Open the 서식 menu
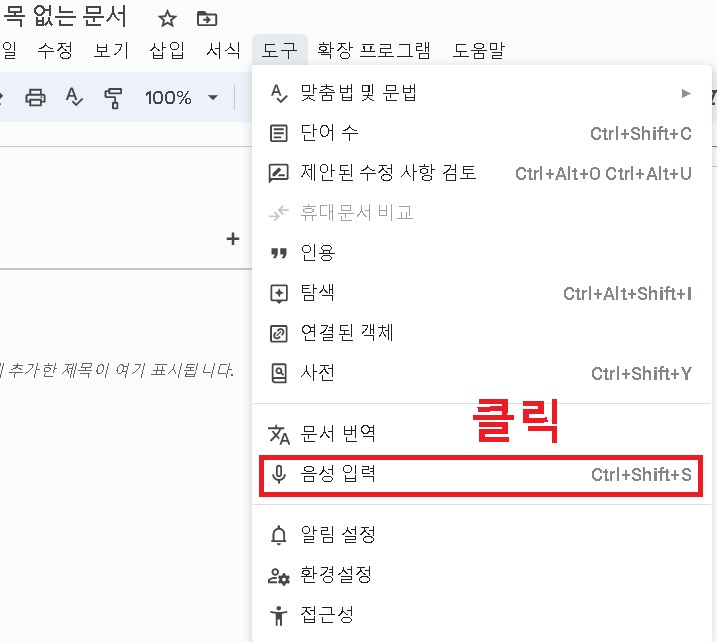The height and width of the screenshot is (642, 720). [x=223, y=50]
